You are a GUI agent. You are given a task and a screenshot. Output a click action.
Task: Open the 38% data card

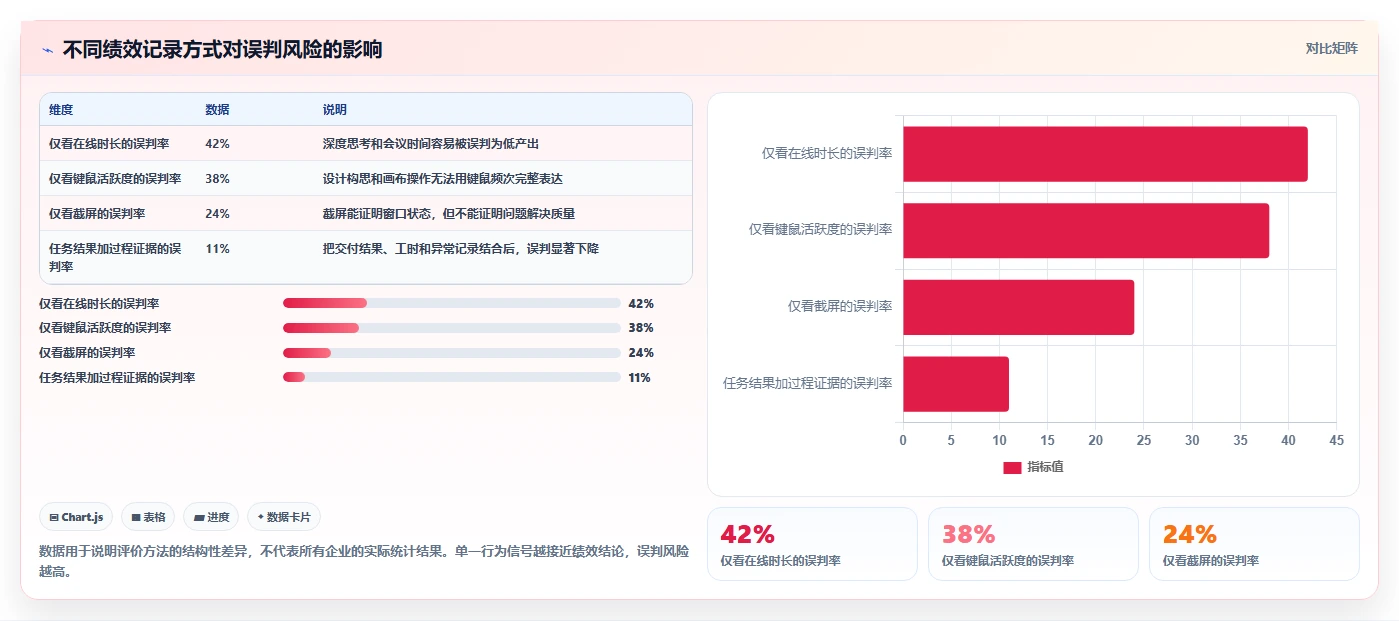click(x=1033, y=544)
